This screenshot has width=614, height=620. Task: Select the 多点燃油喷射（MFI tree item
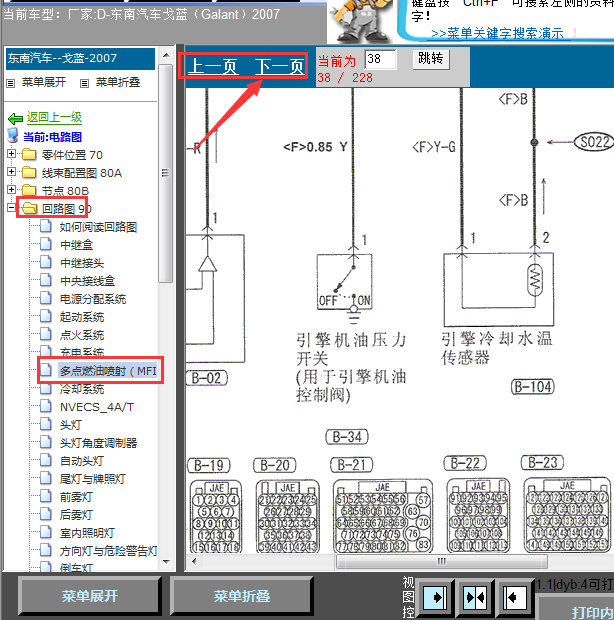pos(108,370)
